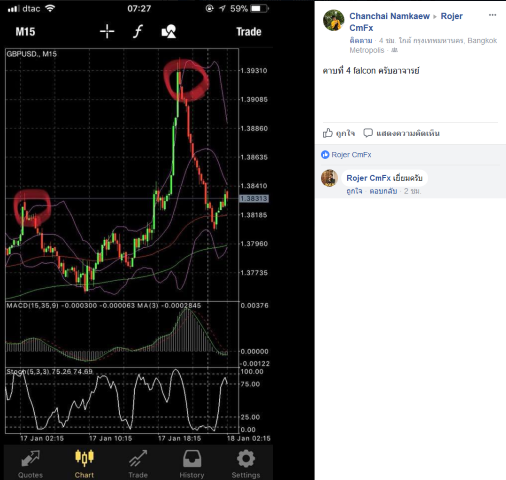Click the 0.00376 MACD axis label
The width and height of the screenshot is (506, 480).
coord(254,306)
